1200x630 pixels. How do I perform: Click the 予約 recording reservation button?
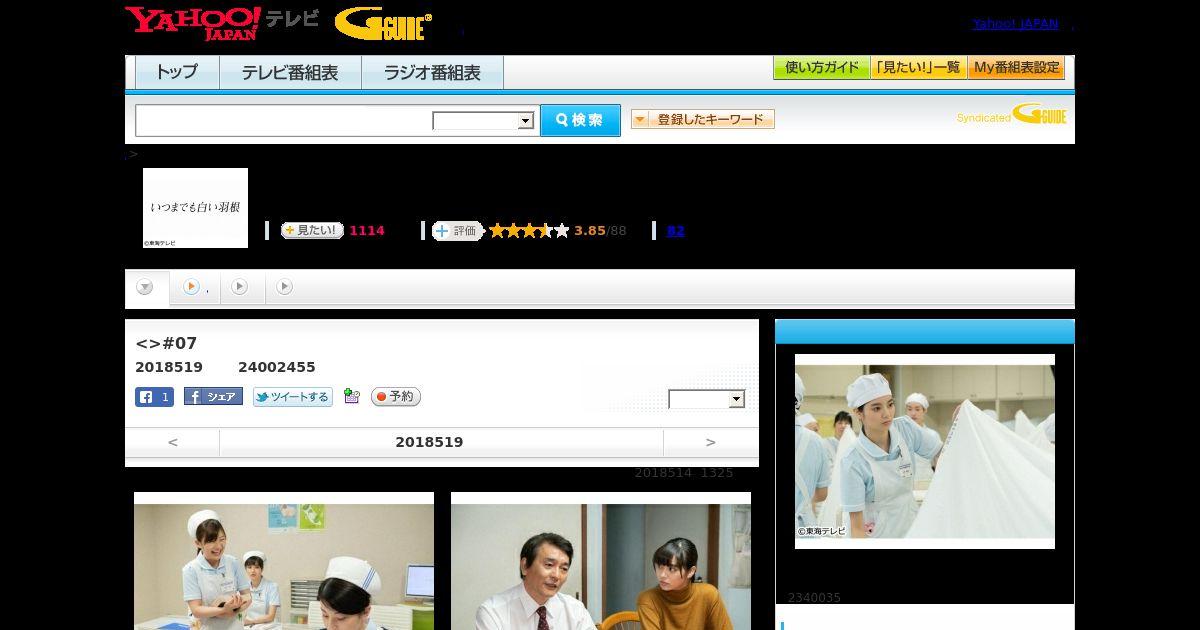tap(396, 397)
